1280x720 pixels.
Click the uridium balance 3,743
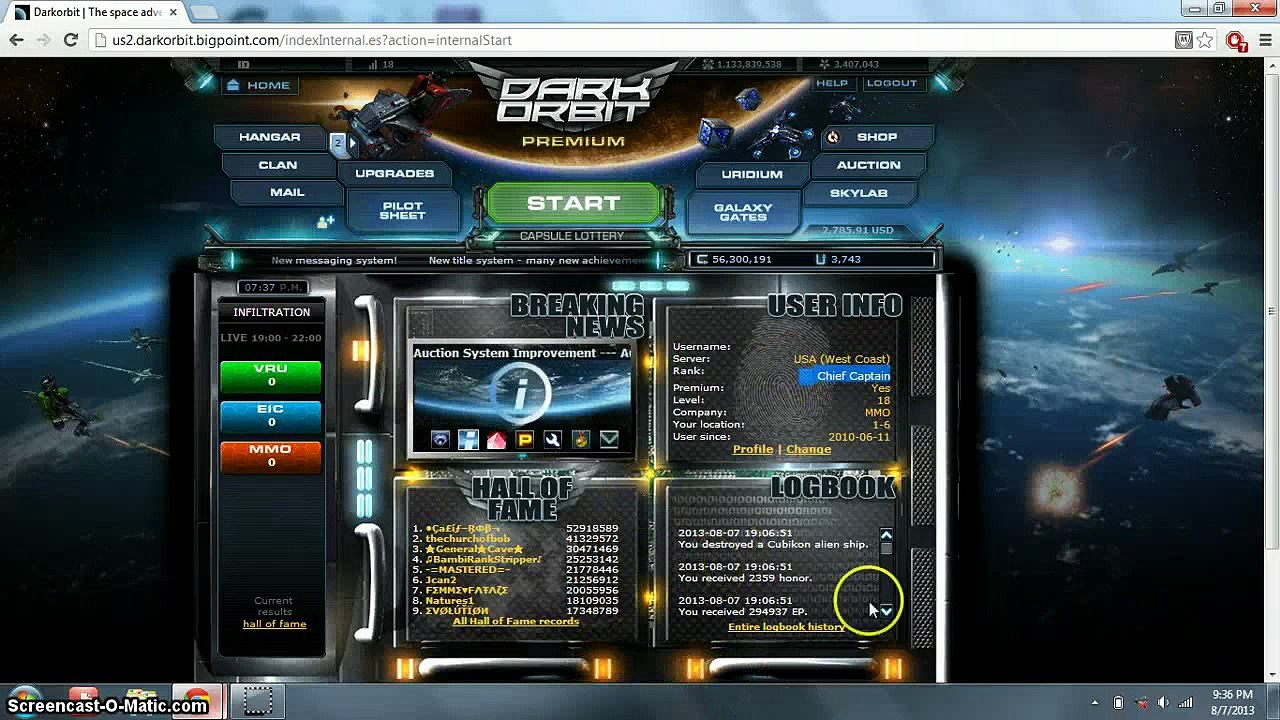click(x=845, y=259)
